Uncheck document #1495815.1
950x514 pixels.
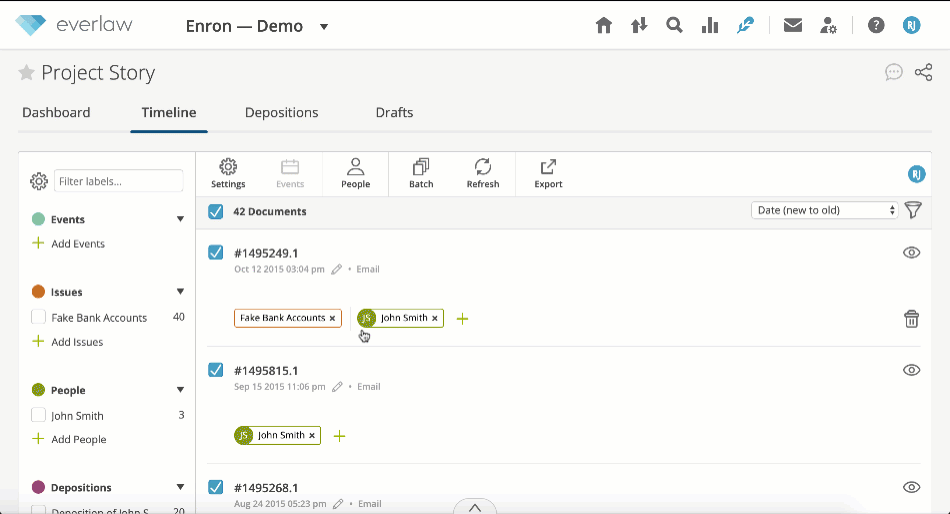point(215,370)
